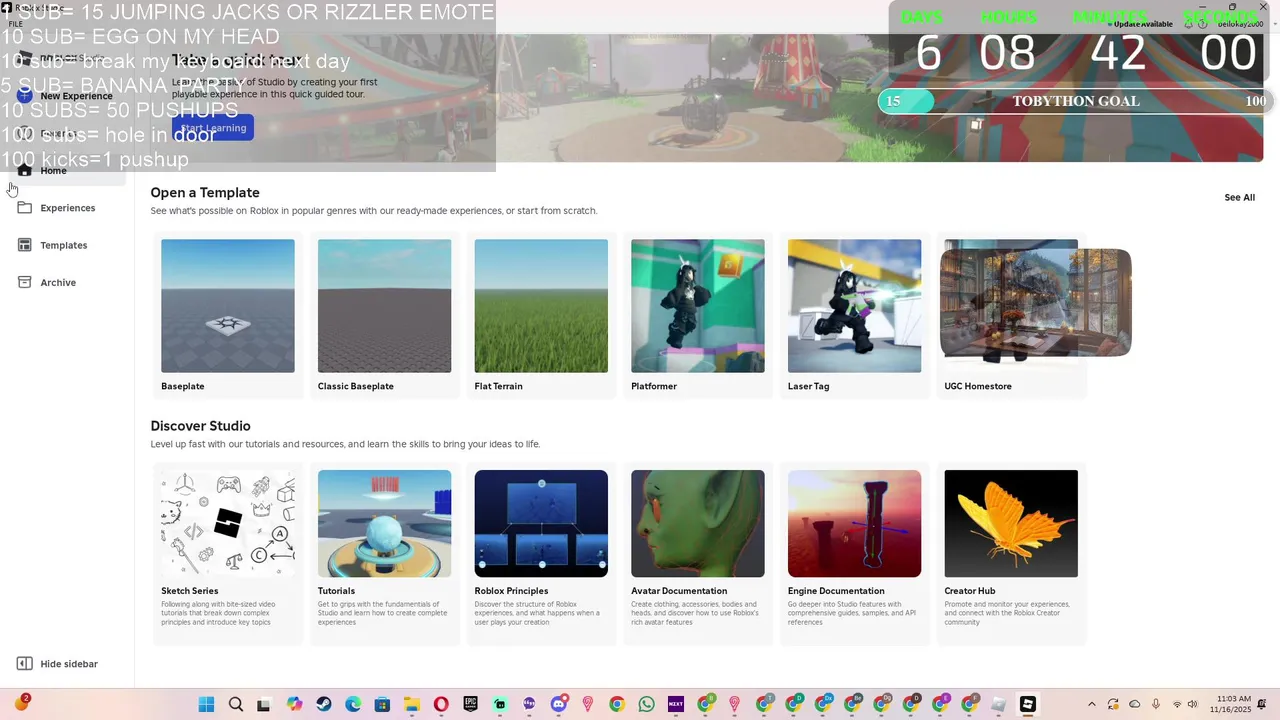The image size is (1280, 720).
Task: Create a New Experience from sidebar
Action: [x=66, y=96]
